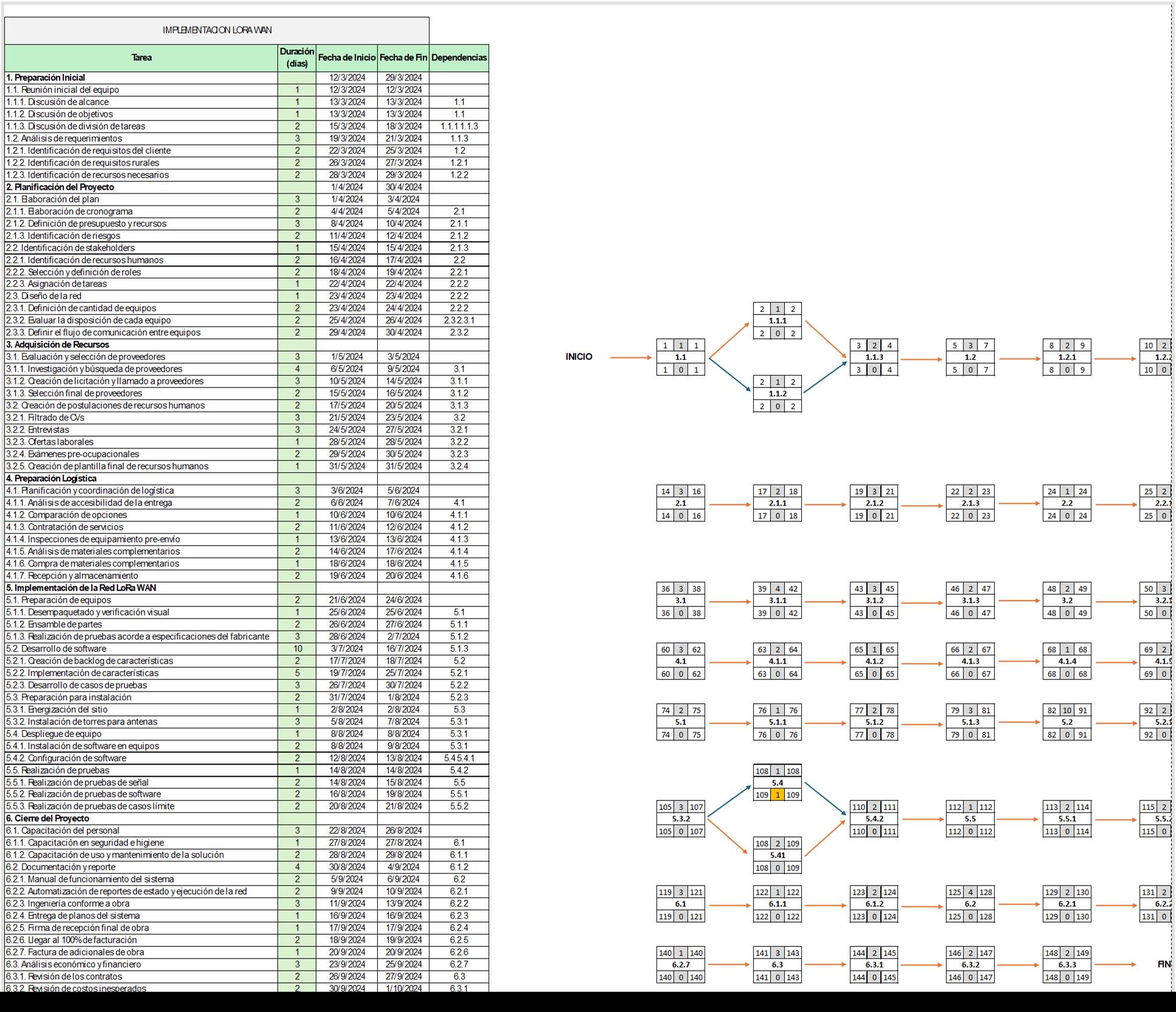Image resolution: width=1176 pixels, height=1012 pixels.
Task: Click the Fecha de Fin header
Action: tap(403, 58)
